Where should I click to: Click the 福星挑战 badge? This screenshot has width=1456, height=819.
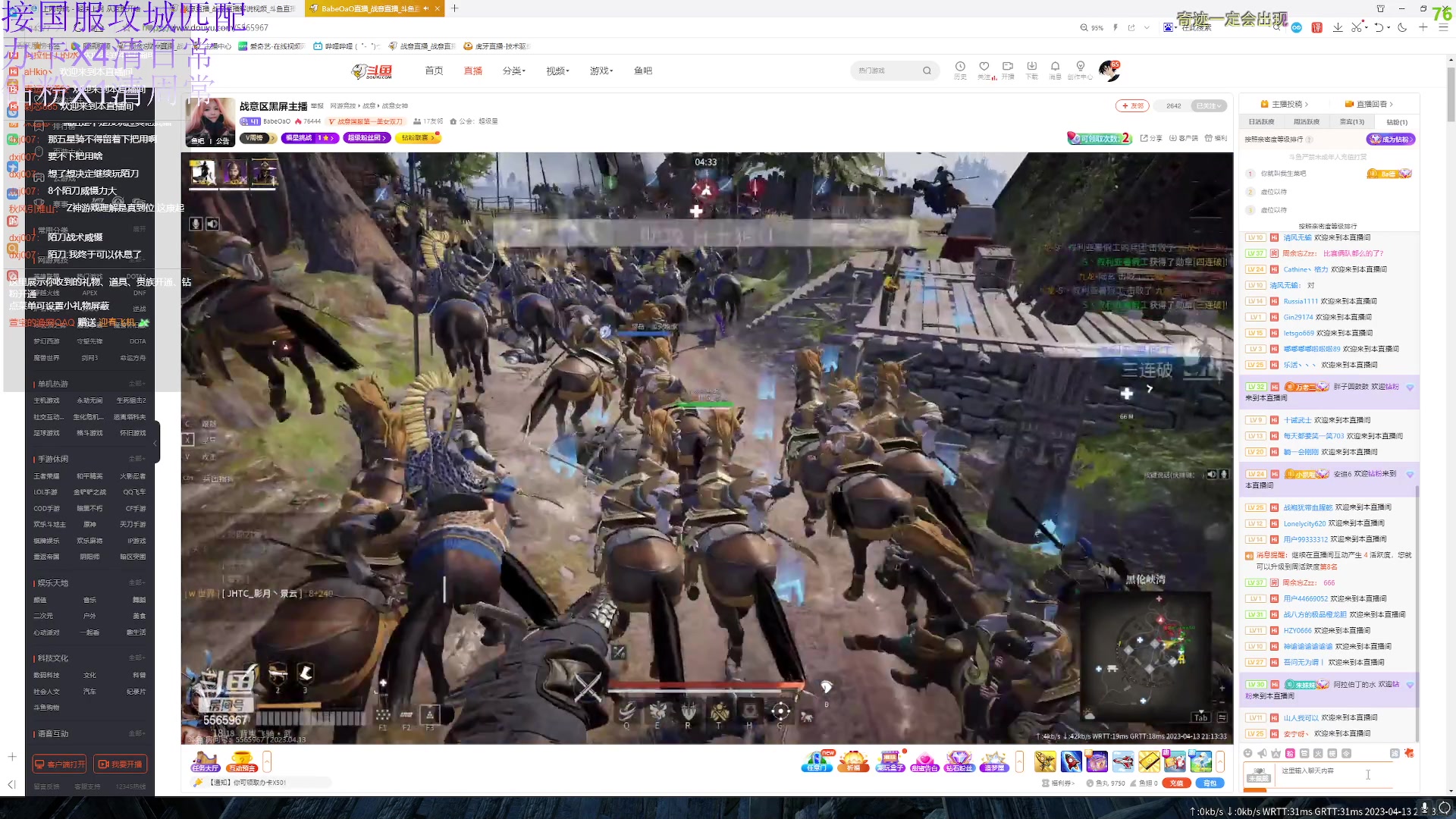tap(309, 138)
